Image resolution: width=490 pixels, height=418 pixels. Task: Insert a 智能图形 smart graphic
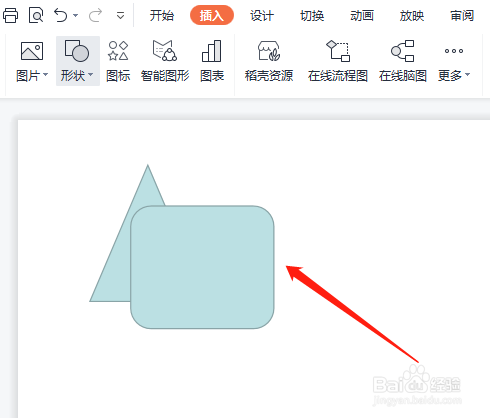[x=165, y=61]
